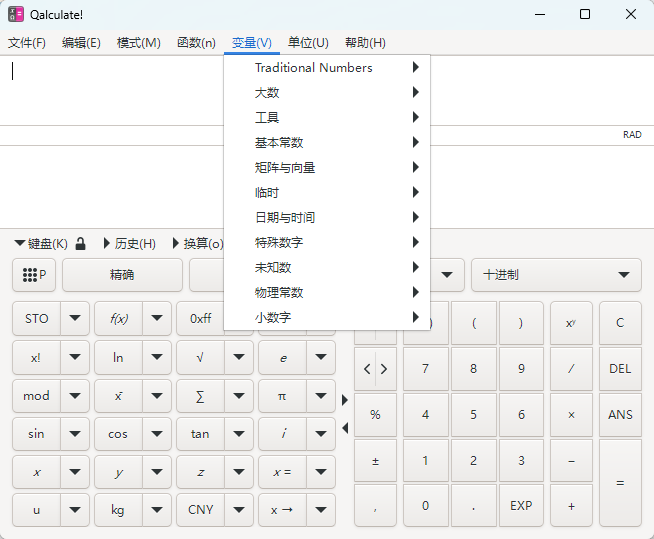Open the 编辑(E) menu
Viewport: 654px width, 539px height.
(81, 43)
